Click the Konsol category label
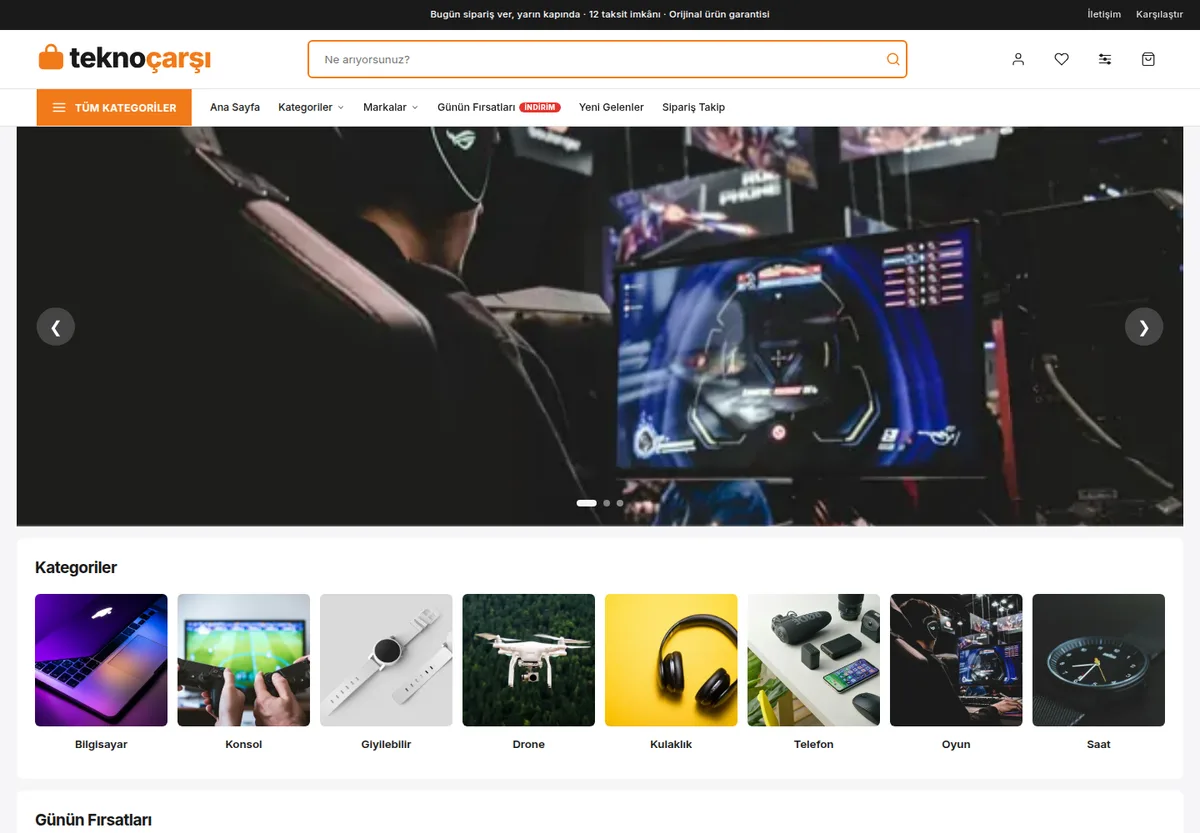 [x=244, y=744]
